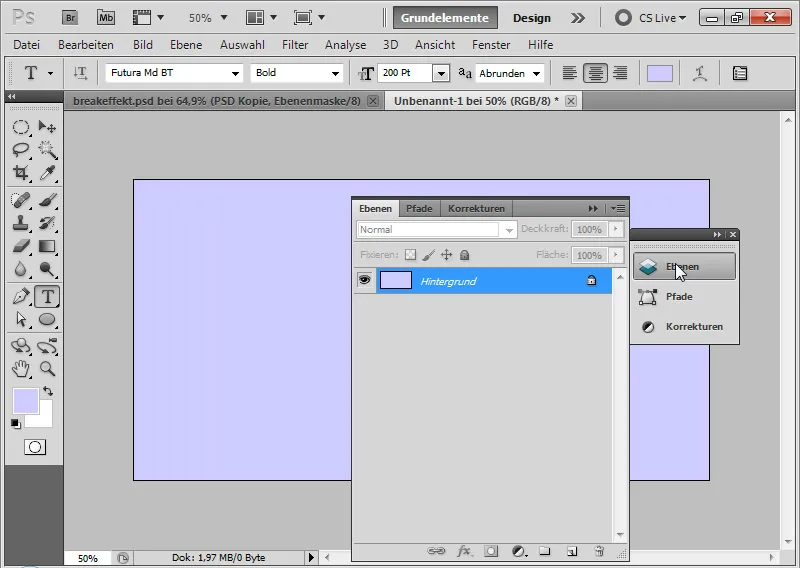
Task: Select the Lasso tool
Action: pyautogui.click(x=21, y=150)
